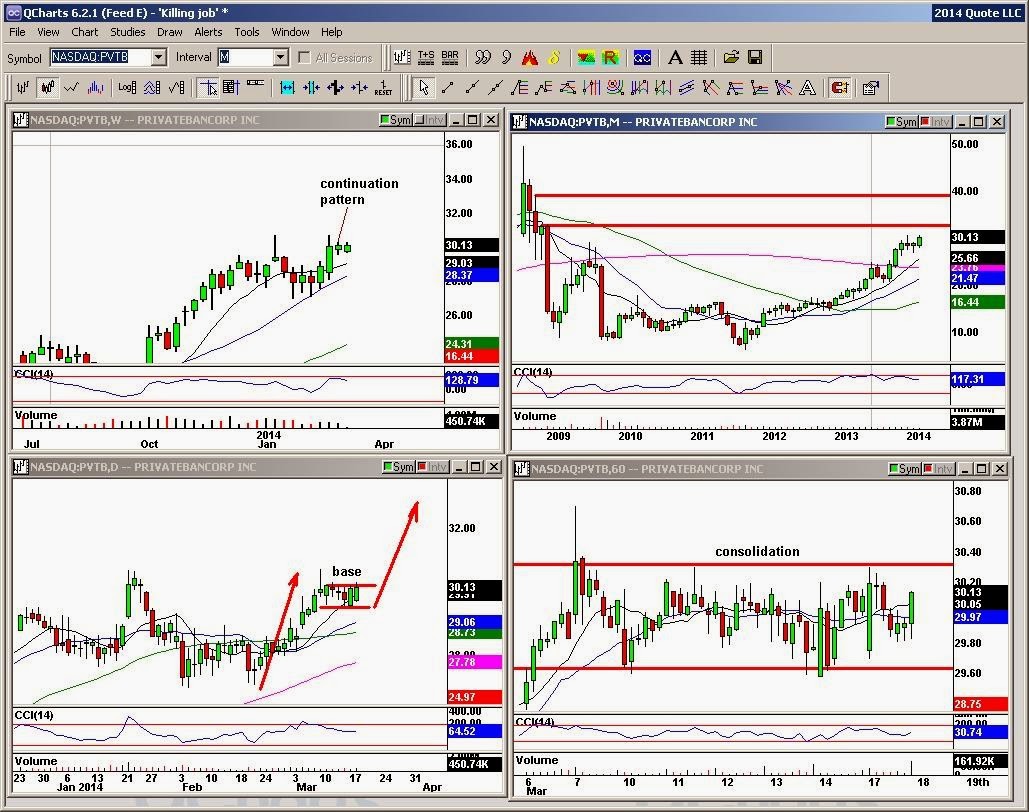Click the green R toolbar icon
1029x812 pixels.
tap(610, 58)
